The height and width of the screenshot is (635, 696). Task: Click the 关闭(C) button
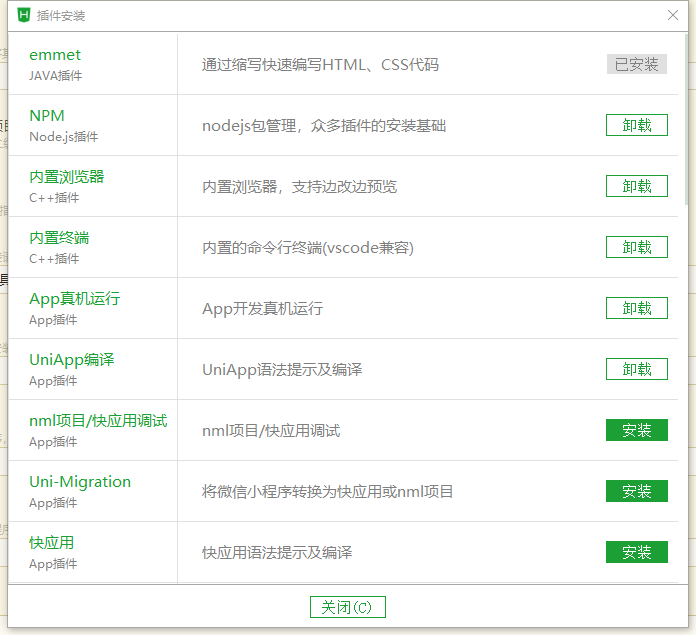tap(348, 607)
